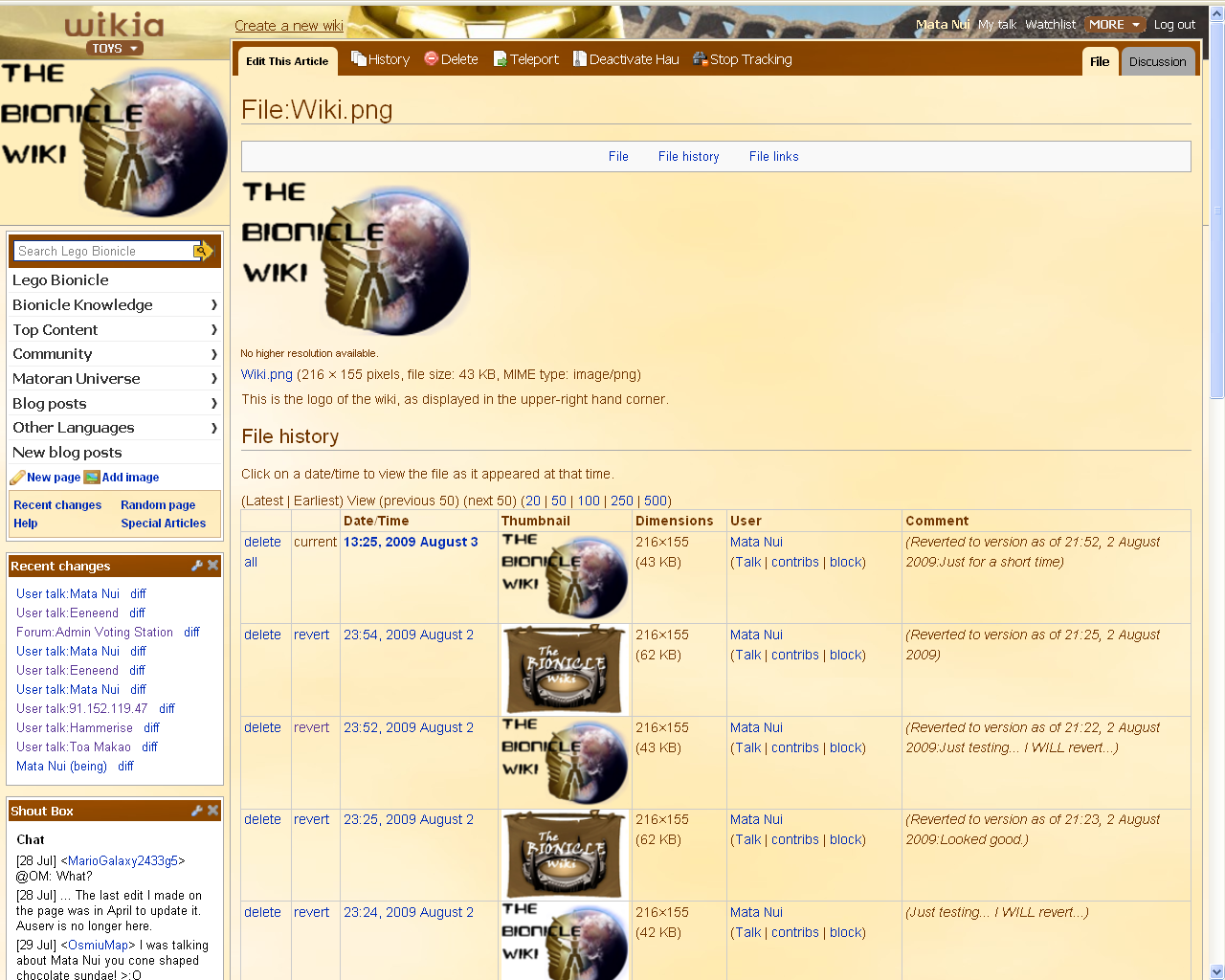
Task: Switch to the Discussion tab
Action: coord(1158,61)
